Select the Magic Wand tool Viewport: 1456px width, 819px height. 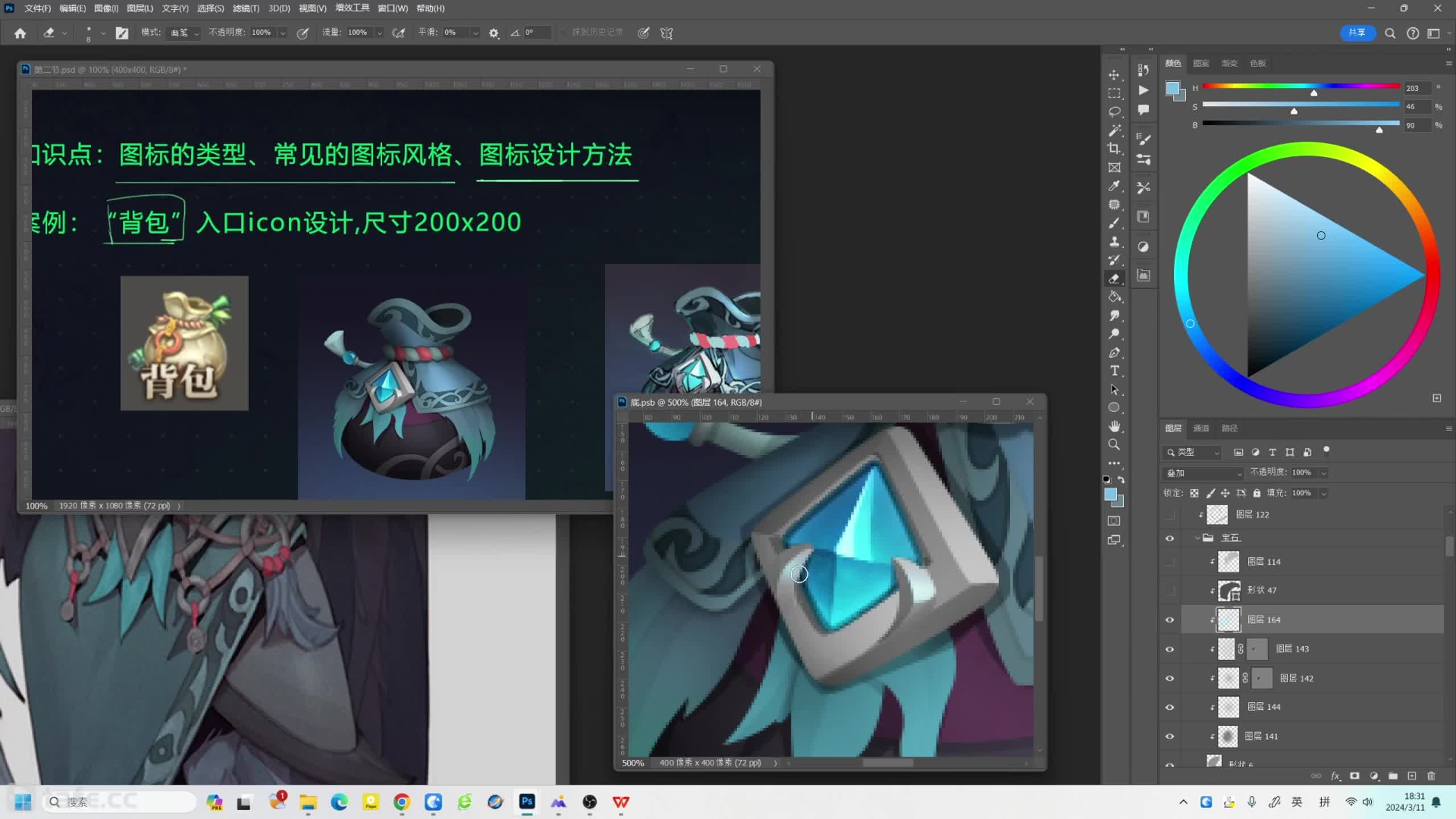click(1114, 130)
